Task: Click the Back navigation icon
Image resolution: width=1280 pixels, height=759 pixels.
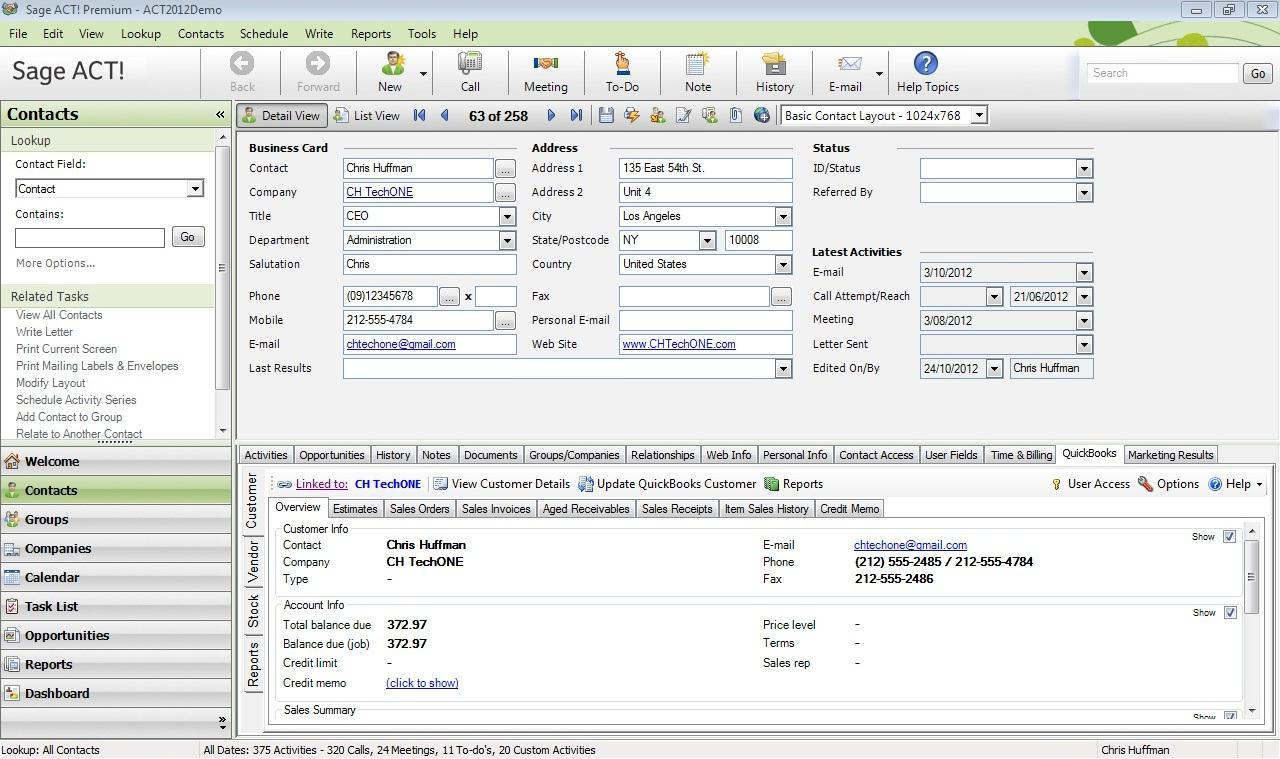Action: tap(242, 65)
